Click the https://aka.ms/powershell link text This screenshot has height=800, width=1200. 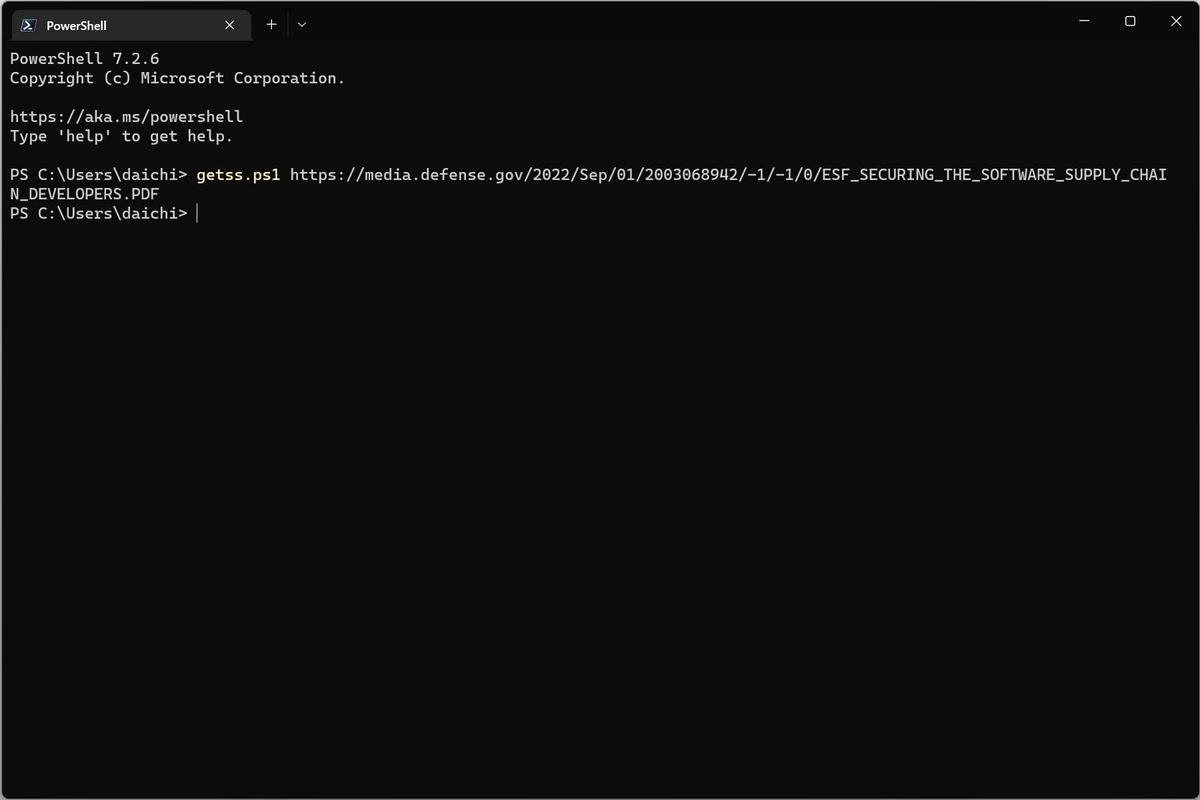coord(126,117)
